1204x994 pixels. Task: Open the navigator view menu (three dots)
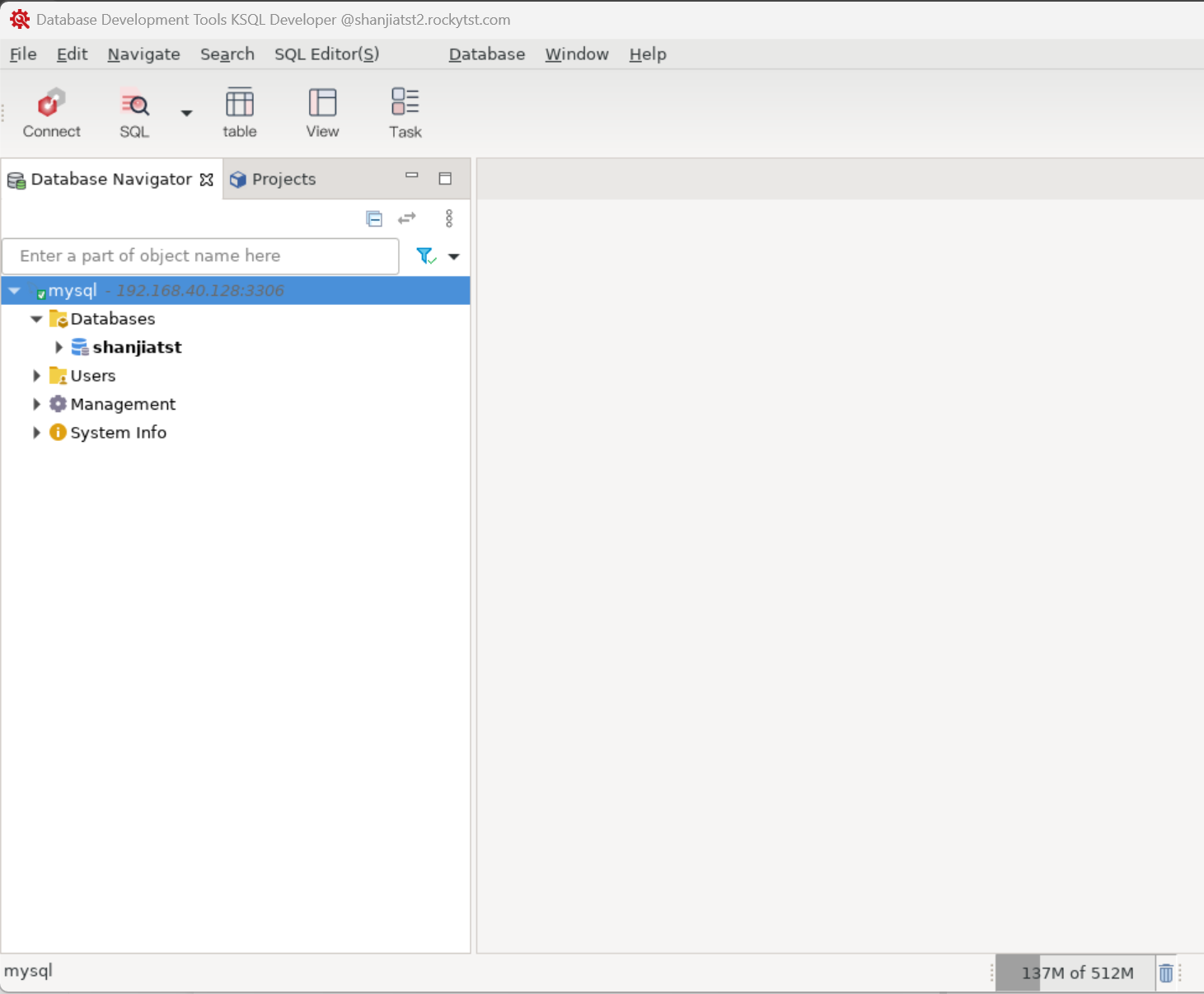click(449, 218)
